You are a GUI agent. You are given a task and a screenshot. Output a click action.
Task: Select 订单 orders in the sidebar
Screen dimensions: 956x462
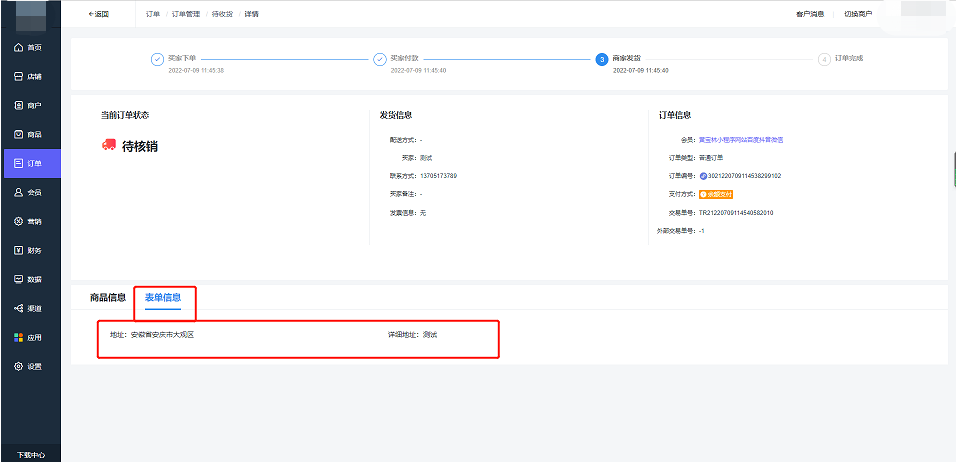(x=29, y=163)
